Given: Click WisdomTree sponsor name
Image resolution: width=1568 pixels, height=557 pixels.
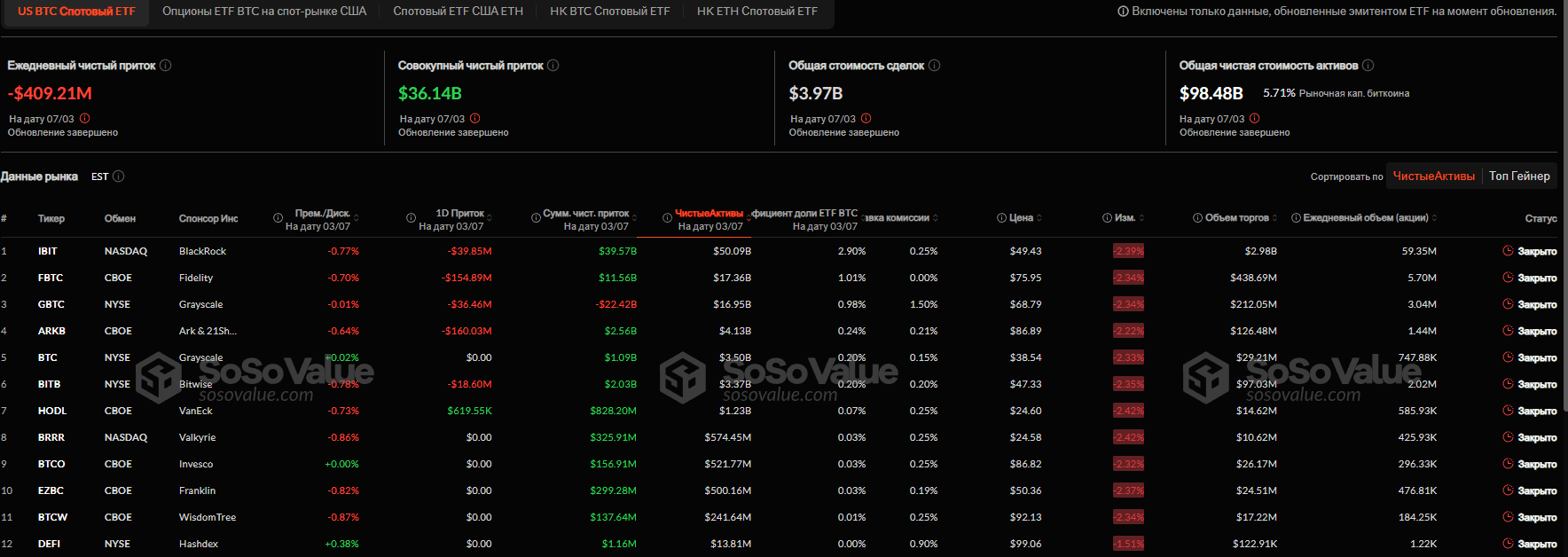Looking at the screenshot, I should point(208,517).
